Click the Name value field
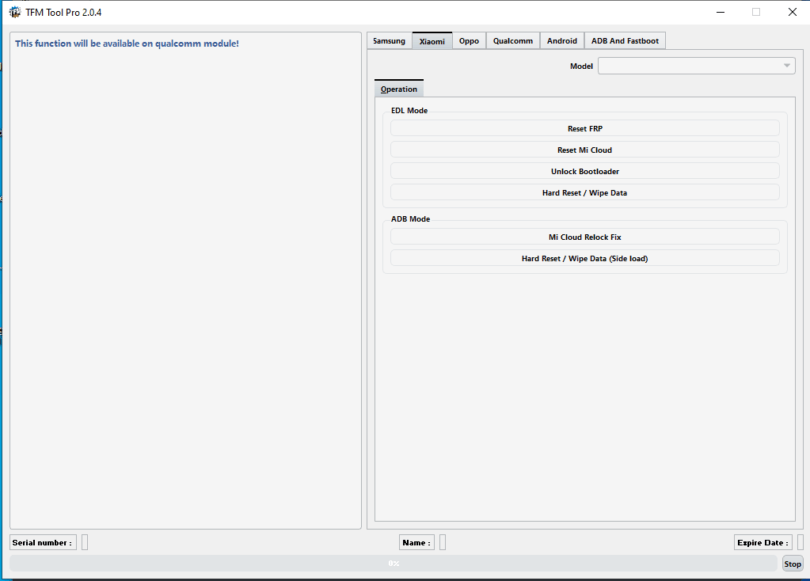 click(443, 542)
